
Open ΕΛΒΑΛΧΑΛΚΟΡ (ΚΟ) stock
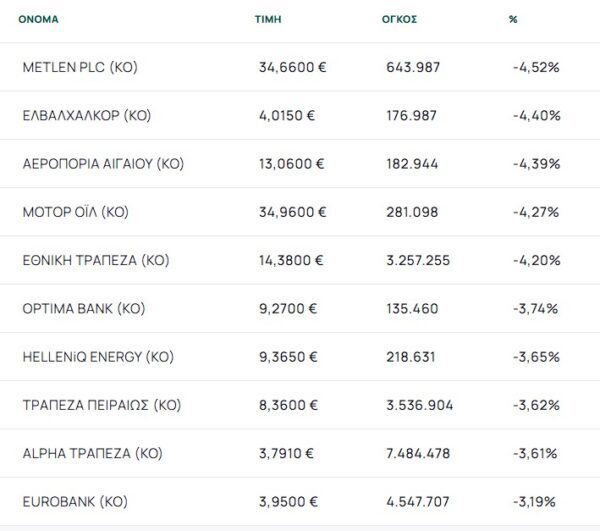coord(86,115)
